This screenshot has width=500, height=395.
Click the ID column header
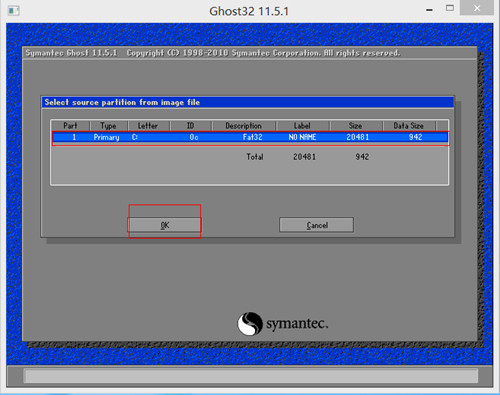point(190,126)
